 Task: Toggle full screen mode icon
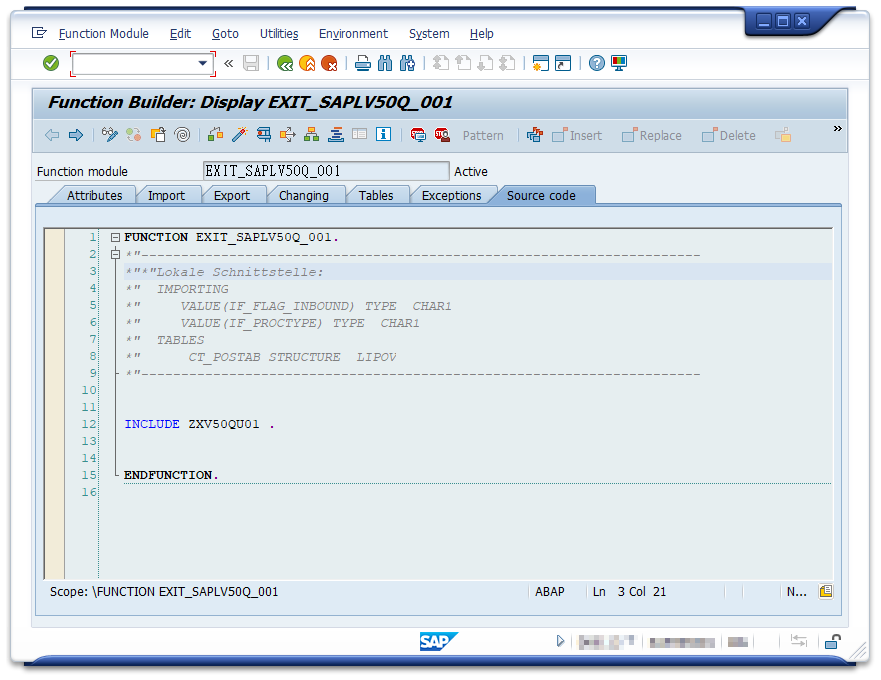[x=360, y=135]
